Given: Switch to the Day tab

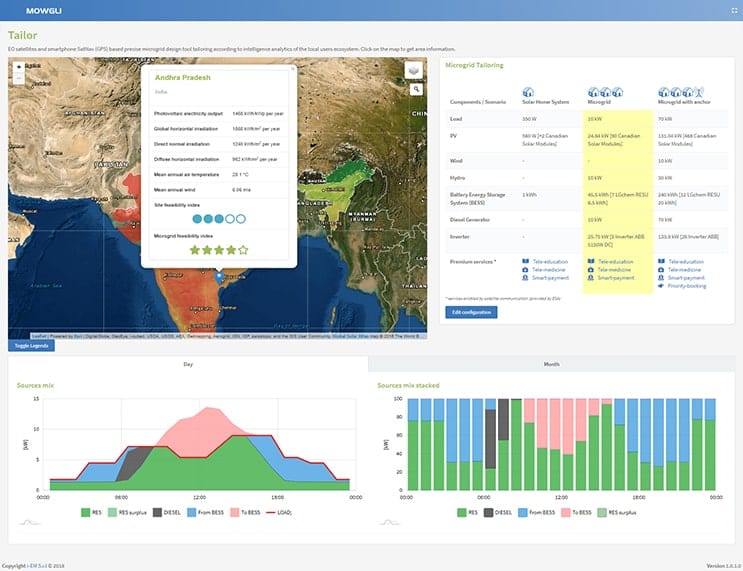Looking at the screenshot, I should (x=188, y=364).
